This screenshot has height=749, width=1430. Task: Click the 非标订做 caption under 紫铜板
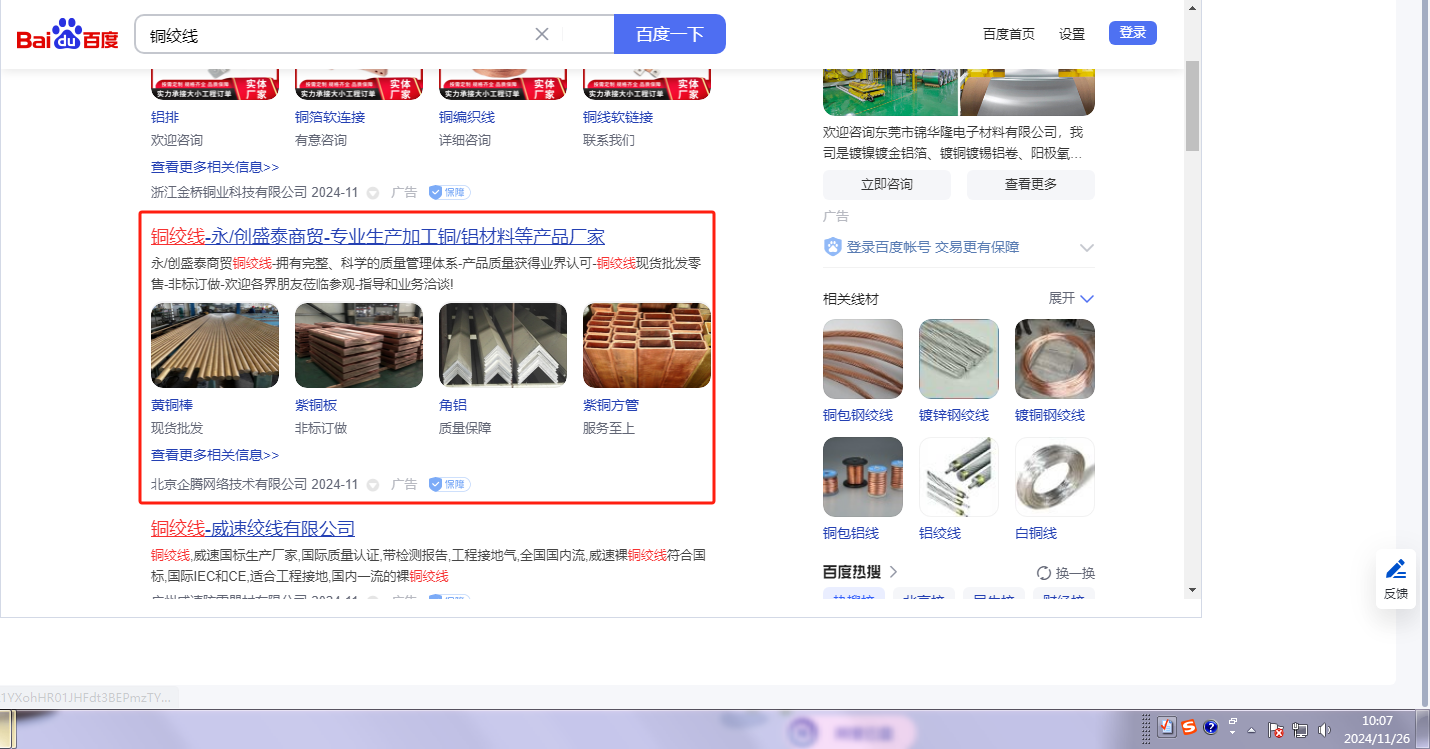321,428
